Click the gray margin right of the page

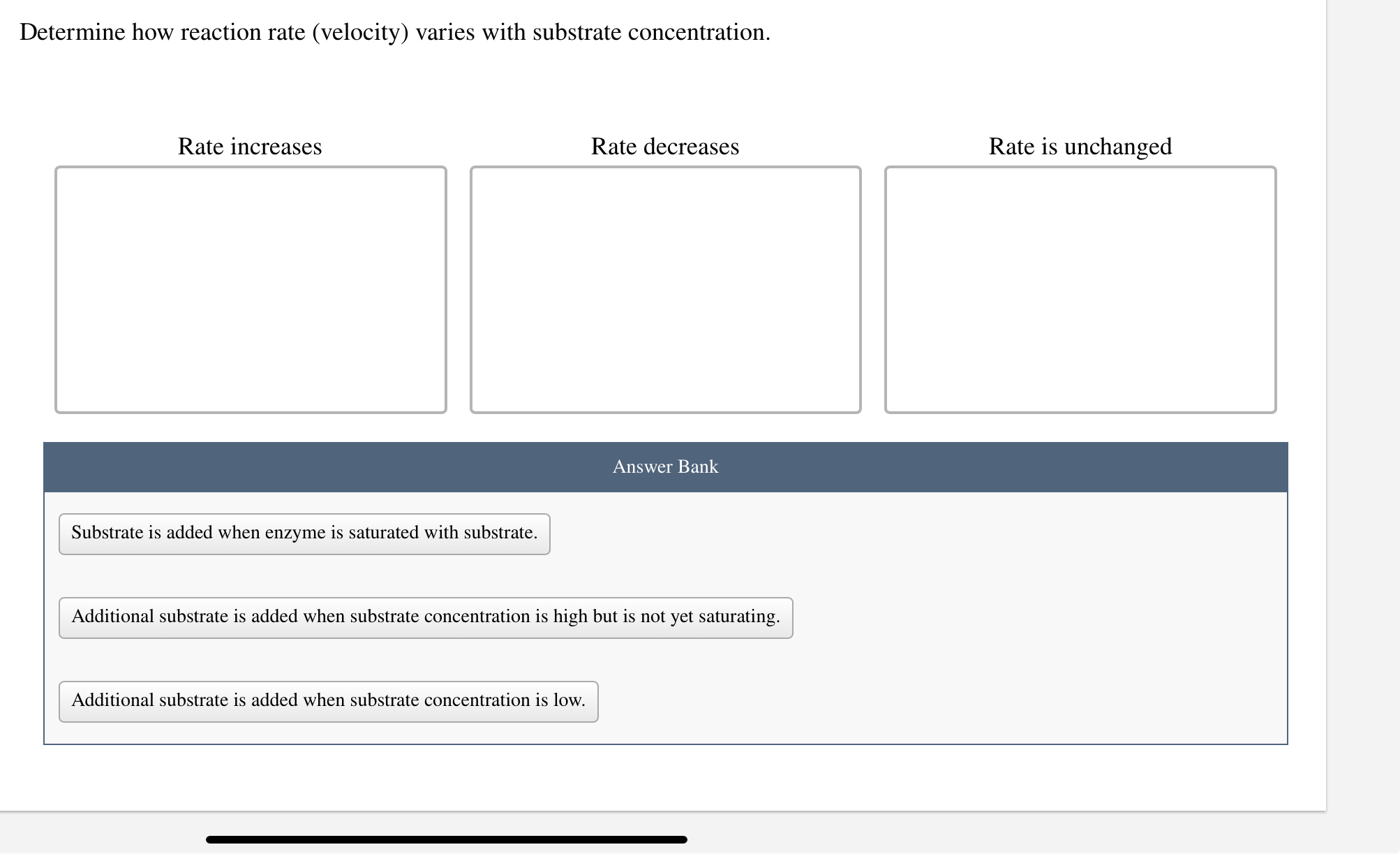[x=1363, y=419]
